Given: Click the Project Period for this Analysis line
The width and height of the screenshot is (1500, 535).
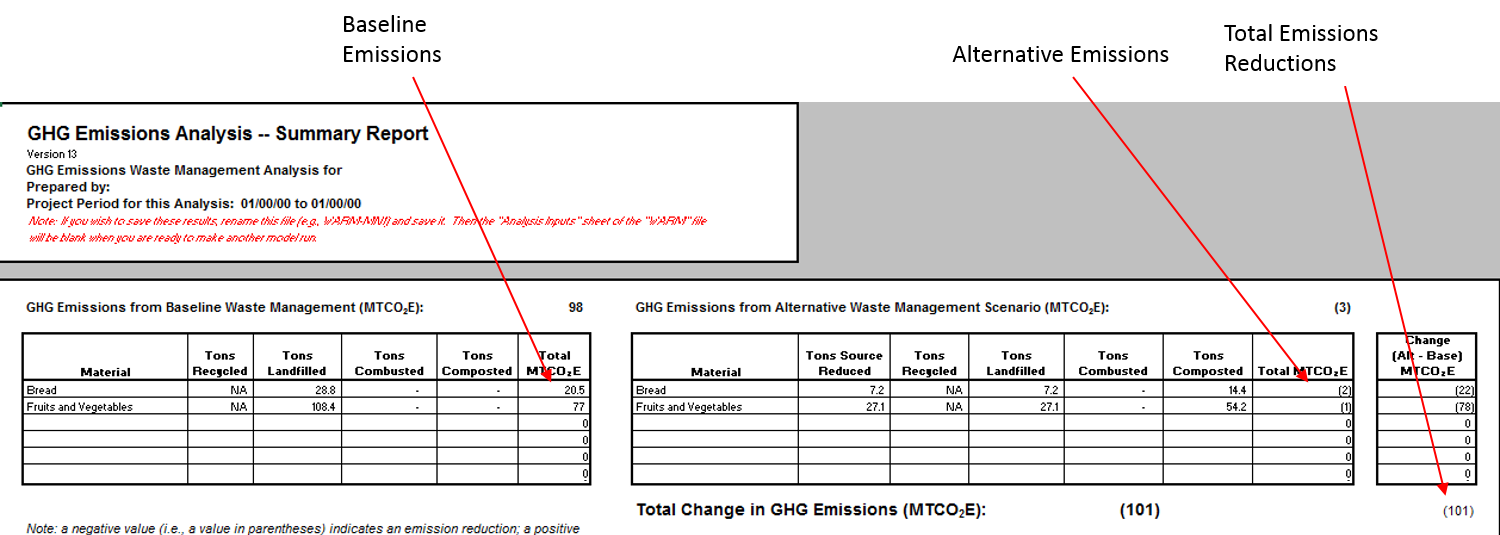Looking at the screenshot, I should 193,203.
